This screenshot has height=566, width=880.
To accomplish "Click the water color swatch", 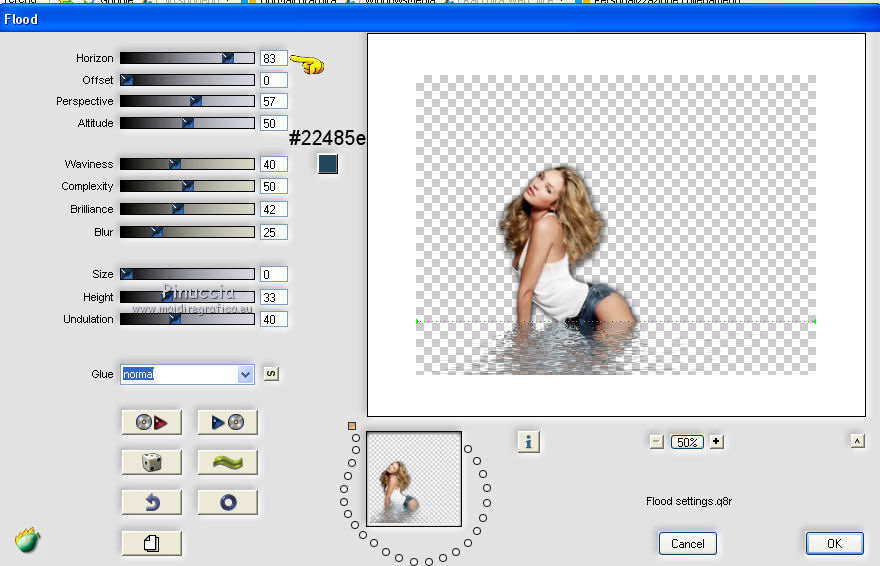I will tap(328, 164).
